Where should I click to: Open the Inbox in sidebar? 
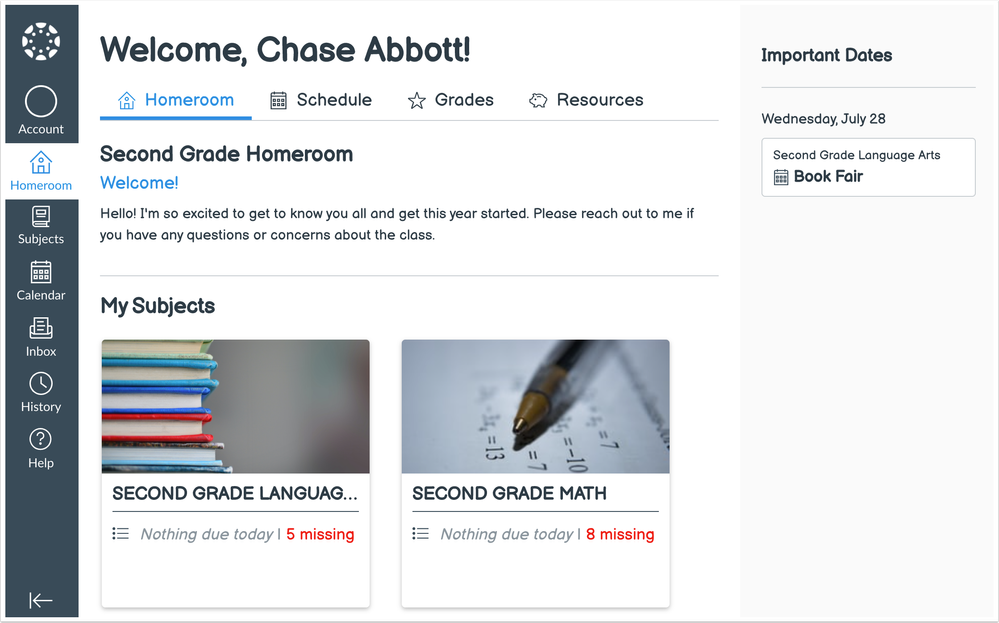[x=41, y=337]
